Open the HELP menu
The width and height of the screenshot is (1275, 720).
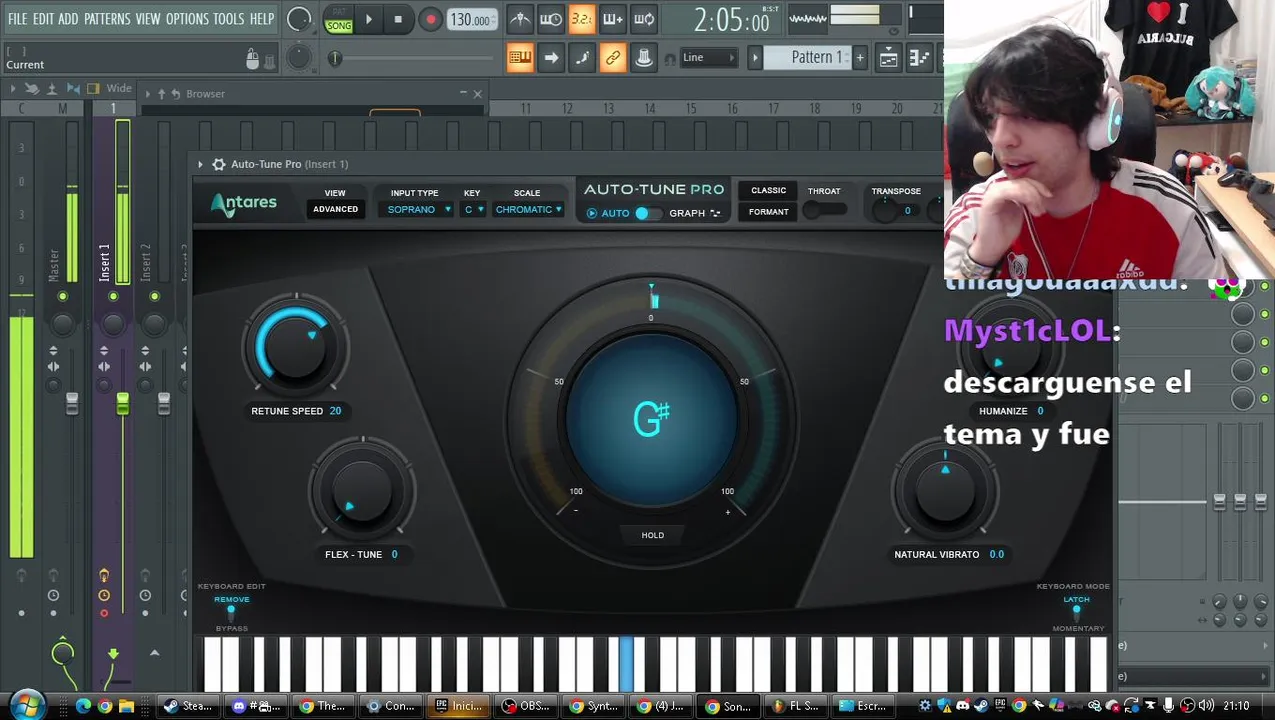[x=262, y=19]
